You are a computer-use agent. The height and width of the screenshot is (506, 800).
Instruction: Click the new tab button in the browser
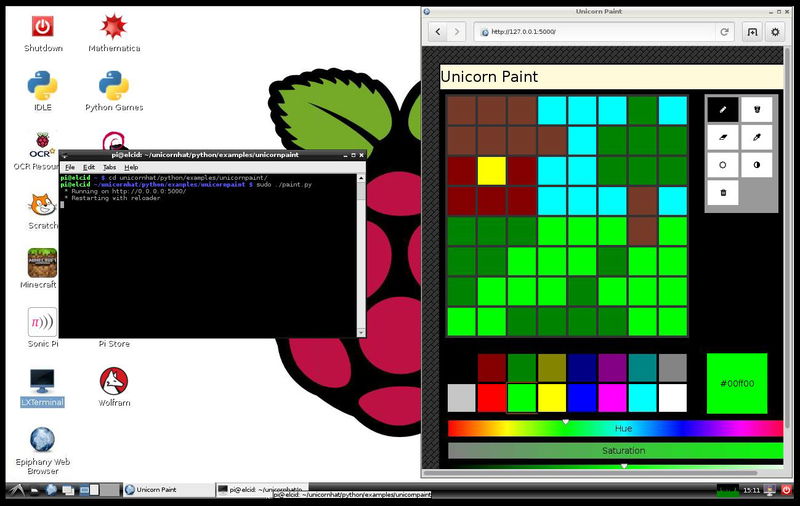click(x=752, y=32)
